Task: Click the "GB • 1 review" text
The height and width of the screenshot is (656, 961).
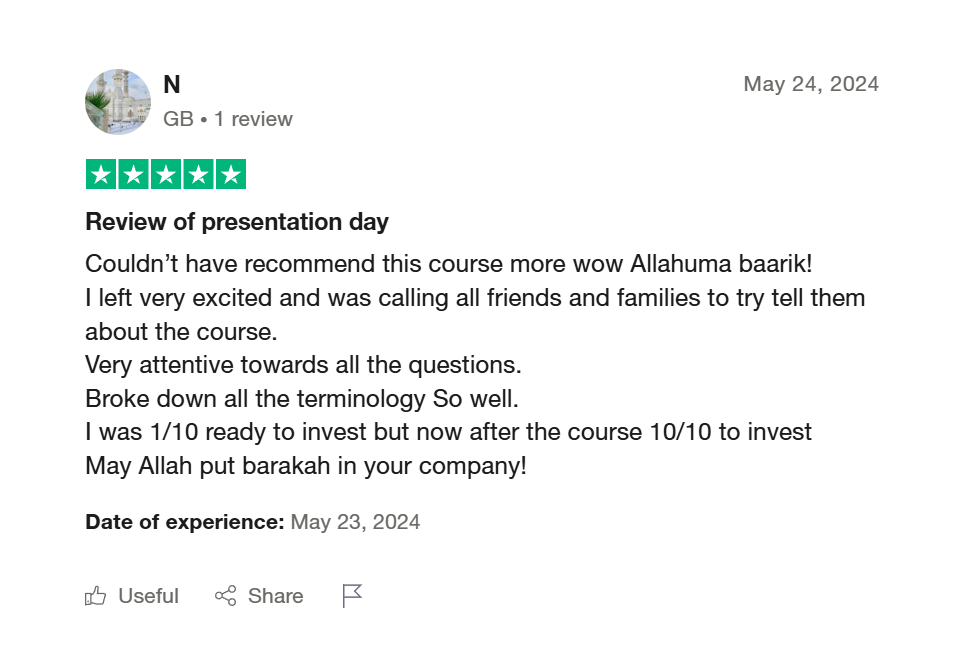Action: (228, 119)
